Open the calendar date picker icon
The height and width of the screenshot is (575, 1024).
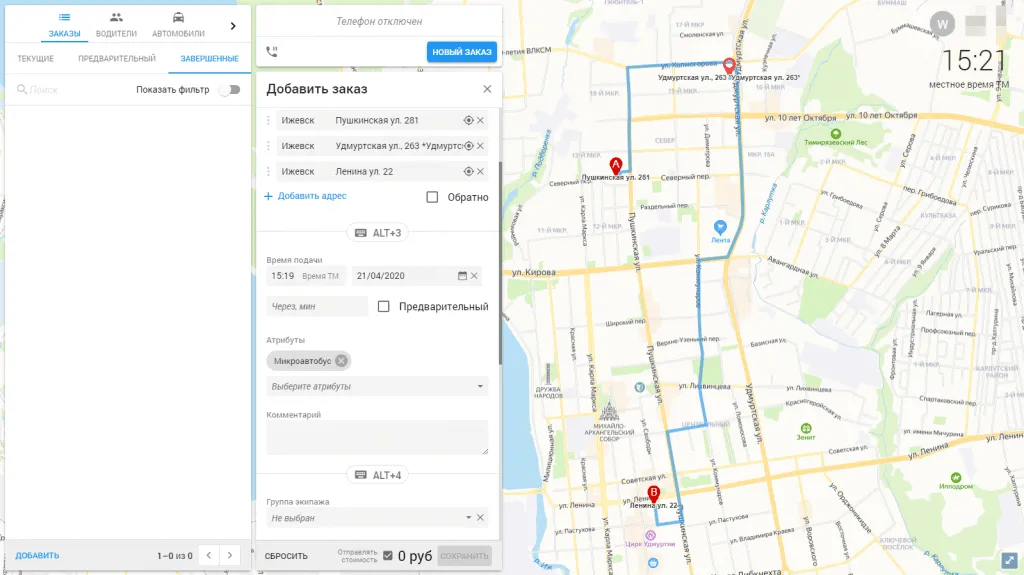pos(462,276)
